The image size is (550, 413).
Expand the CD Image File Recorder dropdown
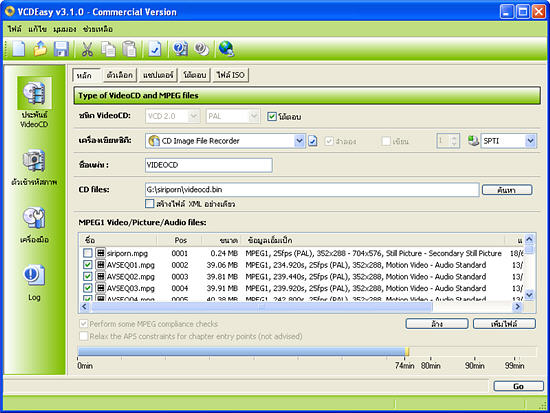pyautogui.click(x=299, y=141)
